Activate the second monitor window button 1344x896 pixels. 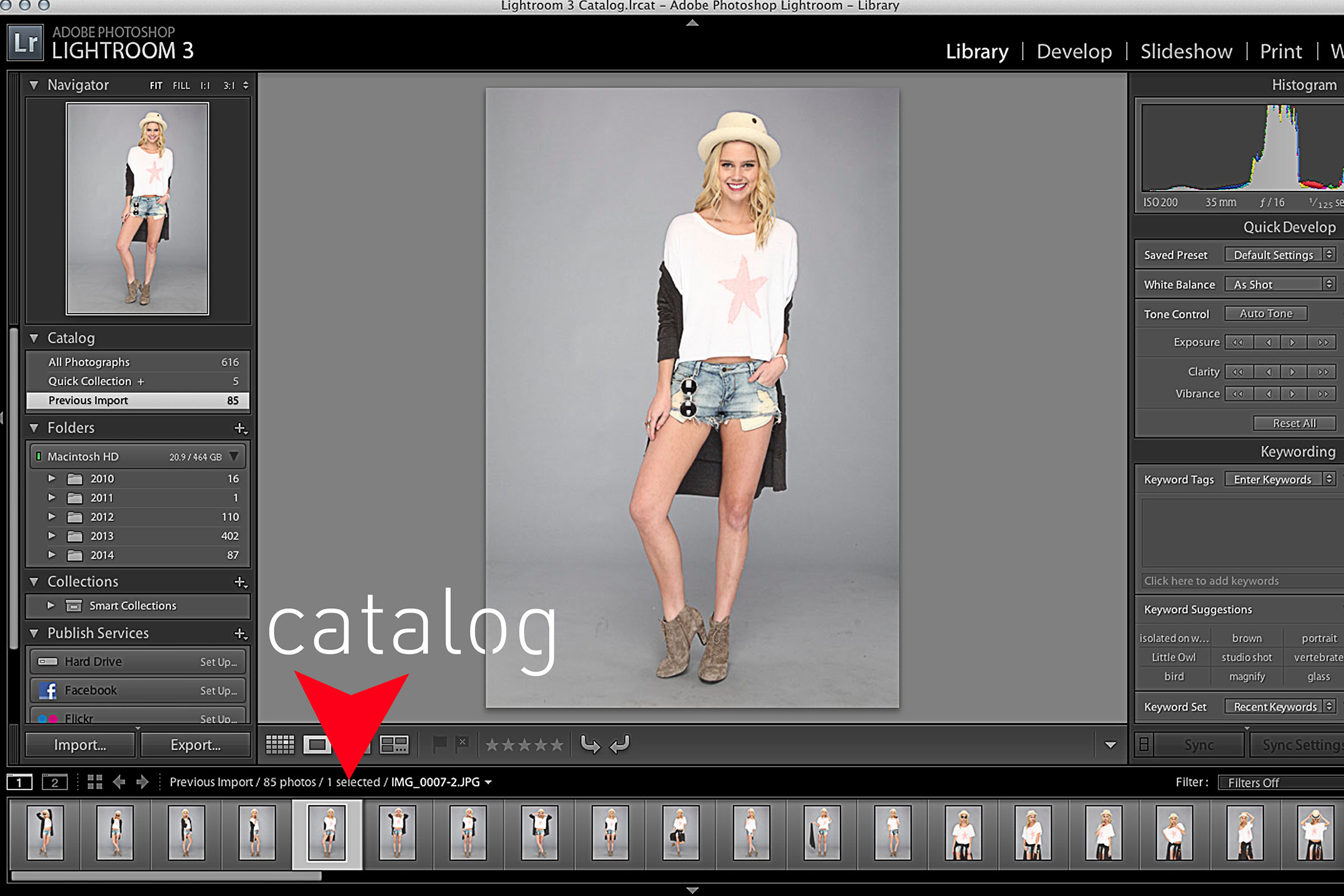(55, 782)
